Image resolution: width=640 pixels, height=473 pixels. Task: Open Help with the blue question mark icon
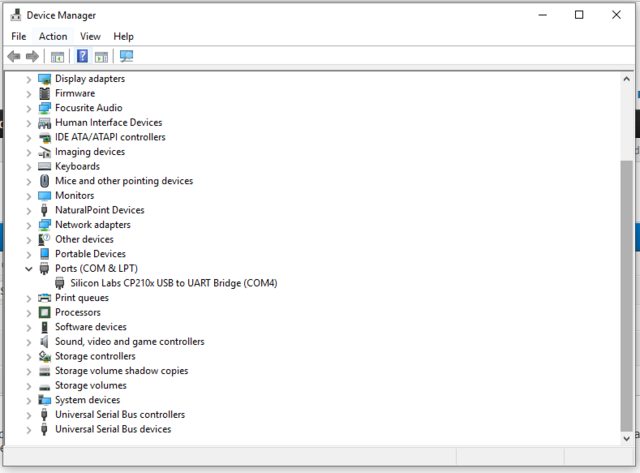[82, 56]
